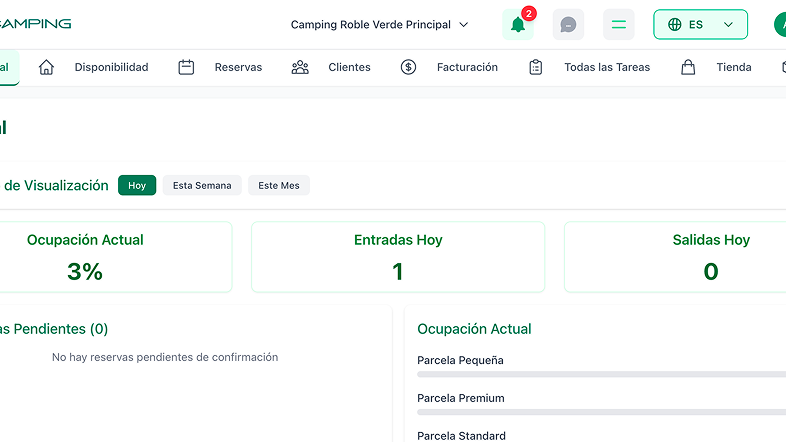Select the Hoy view filter

point(137,185)
